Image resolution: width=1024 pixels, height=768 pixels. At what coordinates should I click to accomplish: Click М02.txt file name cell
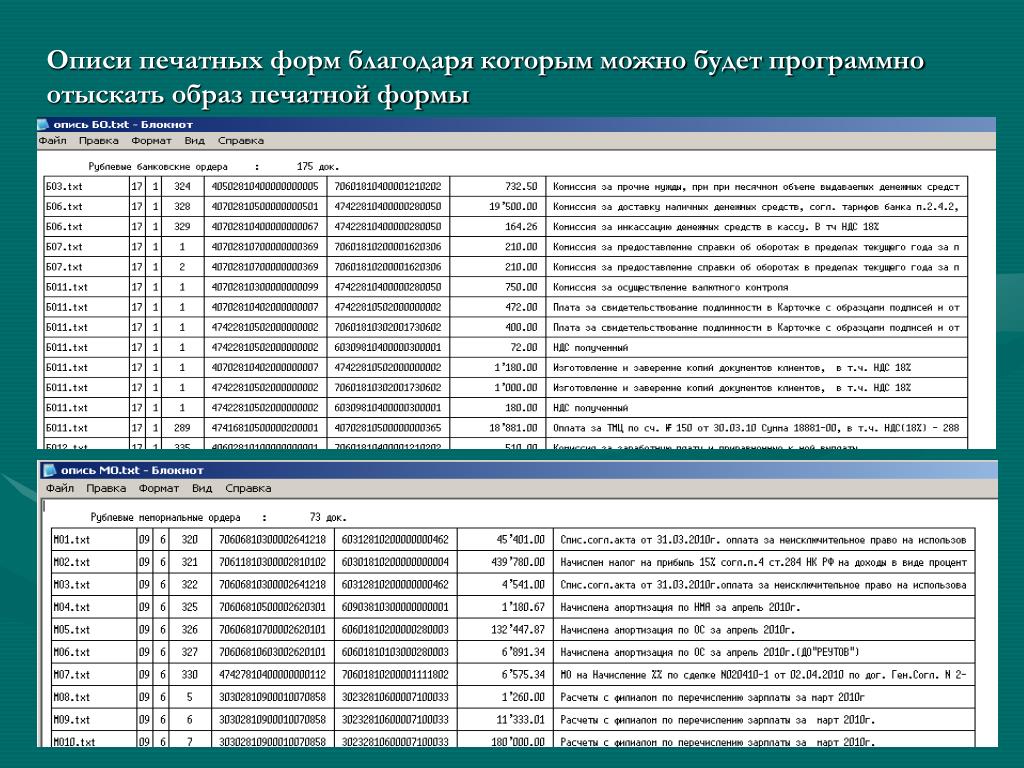[93, 562]
